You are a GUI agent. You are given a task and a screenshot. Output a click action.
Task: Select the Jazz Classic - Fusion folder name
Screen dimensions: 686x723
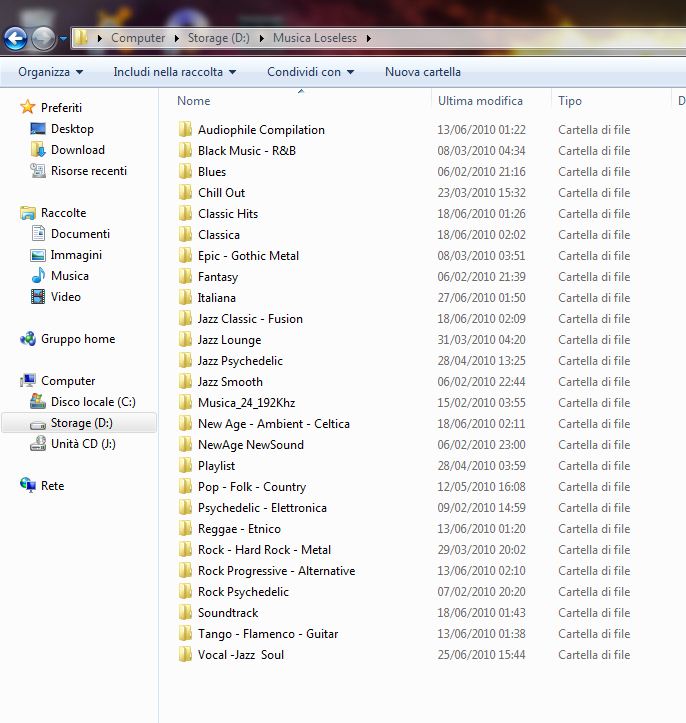point(250,319)
